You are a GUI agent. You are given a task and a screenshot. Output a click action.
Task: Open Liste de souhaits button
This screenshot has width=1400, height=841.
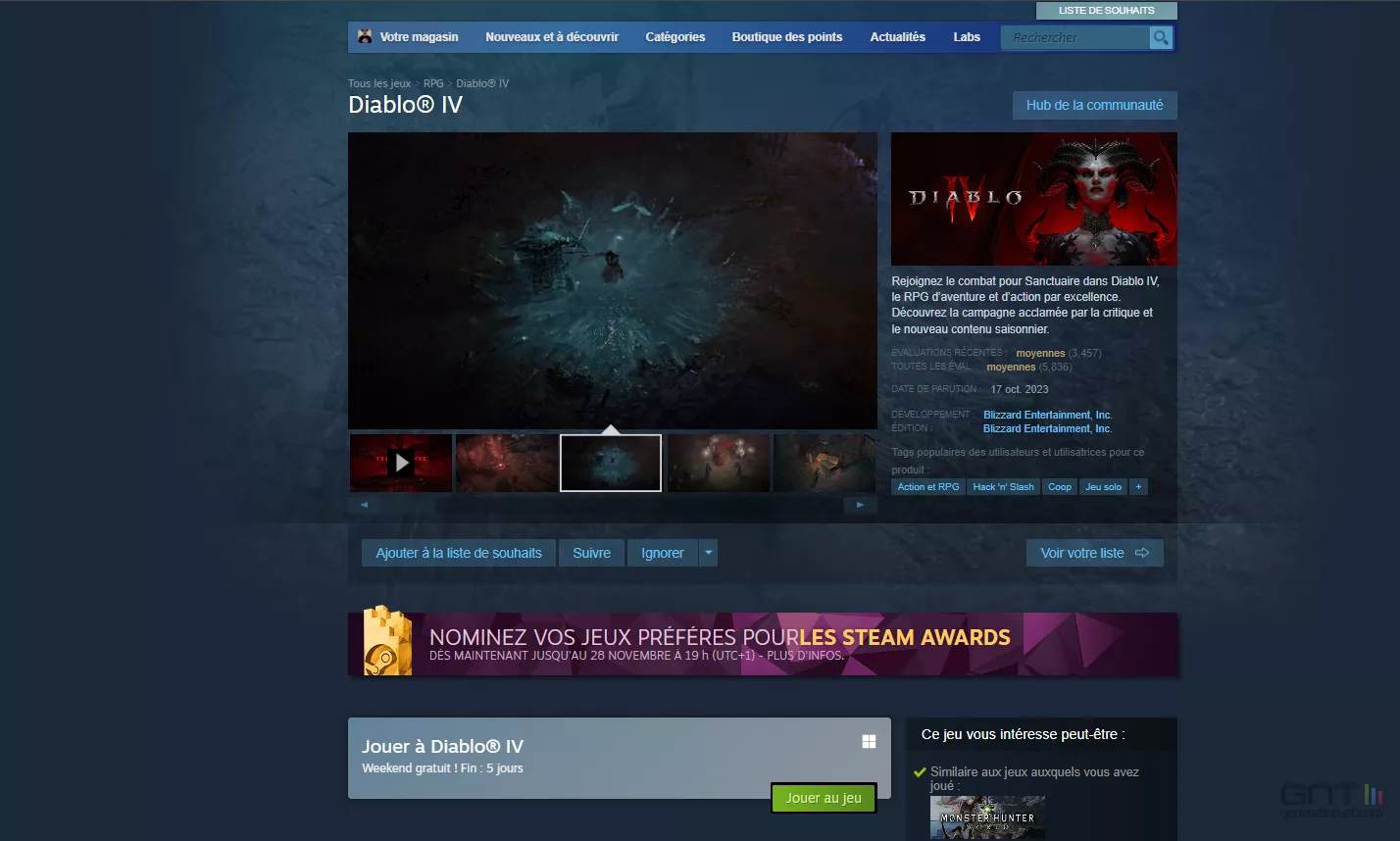1107,11
